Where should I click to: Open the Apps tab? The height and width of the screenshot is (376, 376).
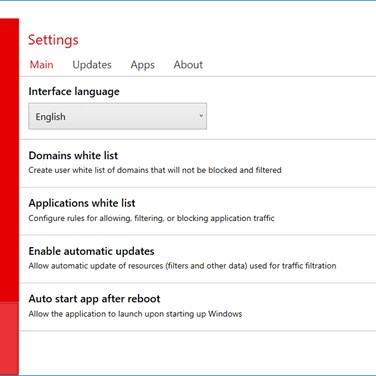point(143,65)
